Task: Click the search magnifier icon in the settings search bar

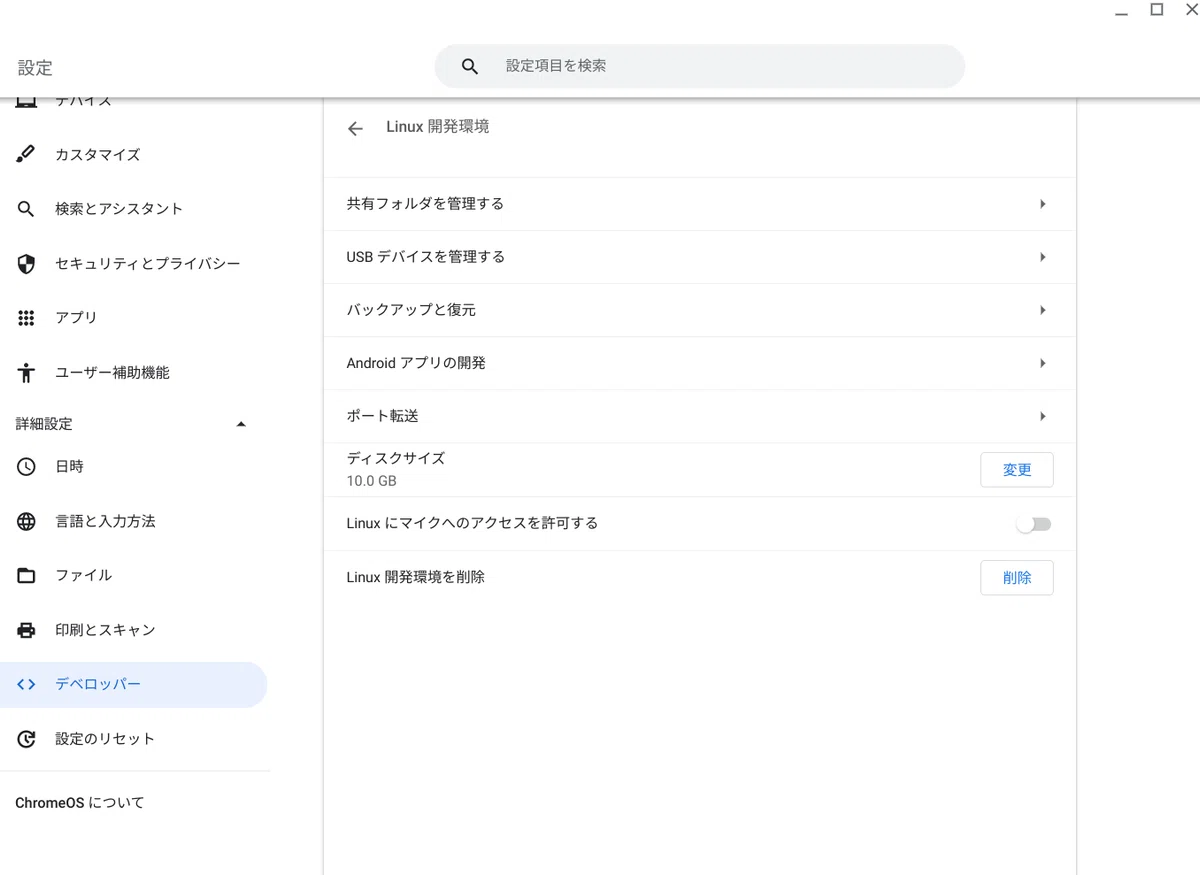Action: click(x=470, y=66)
